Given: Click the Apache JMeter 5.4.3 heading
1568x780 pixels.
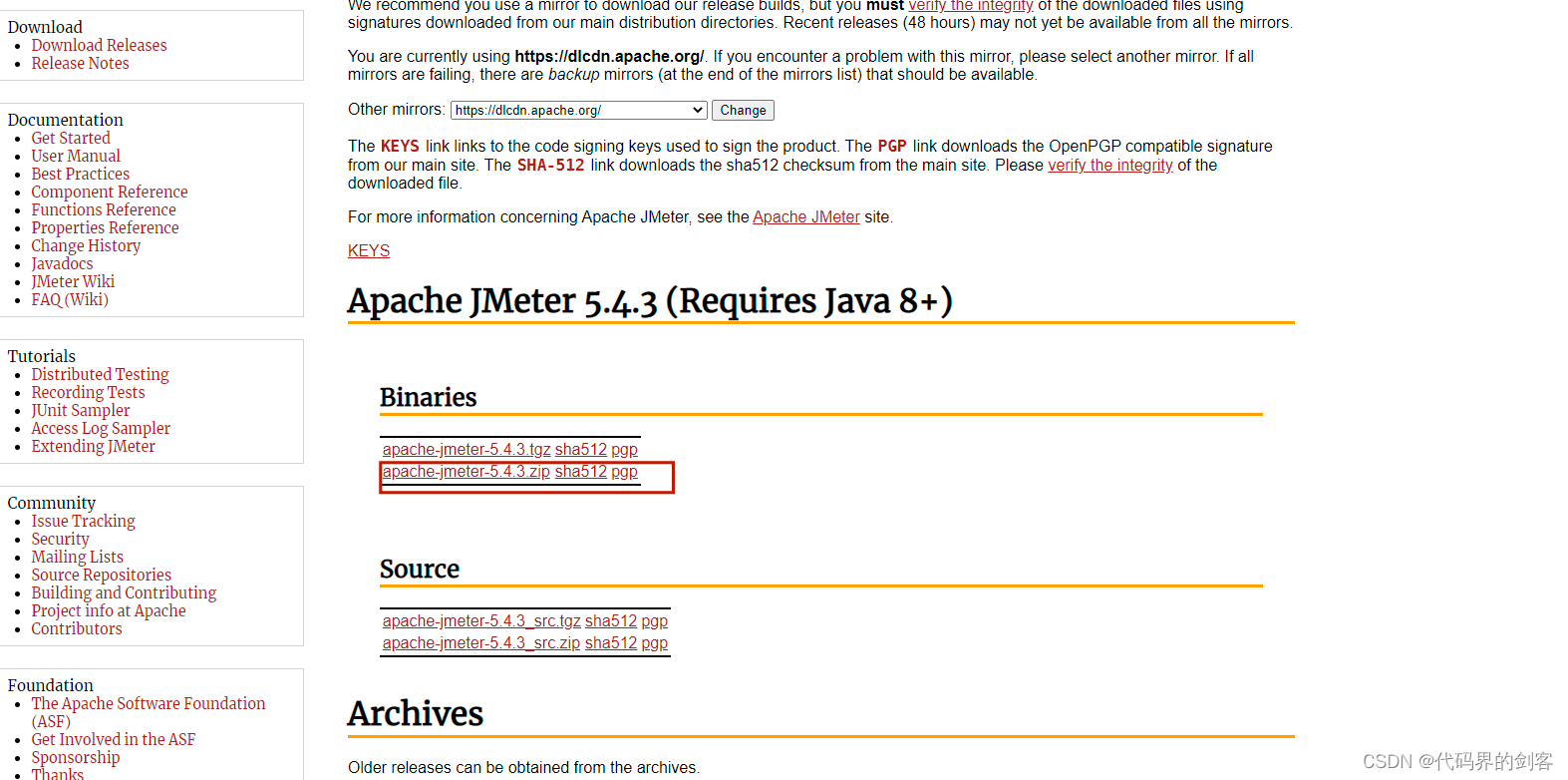Looking at the screenshot, I should [650, 300].
